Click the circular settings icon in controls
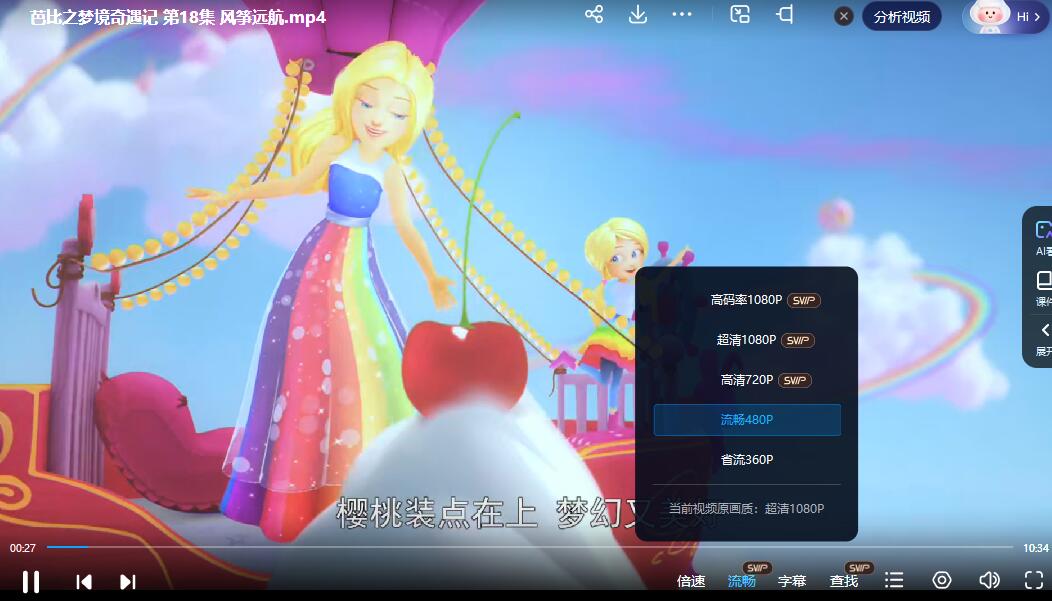This screenshot has height=601, width=1052. click(942, 580)
